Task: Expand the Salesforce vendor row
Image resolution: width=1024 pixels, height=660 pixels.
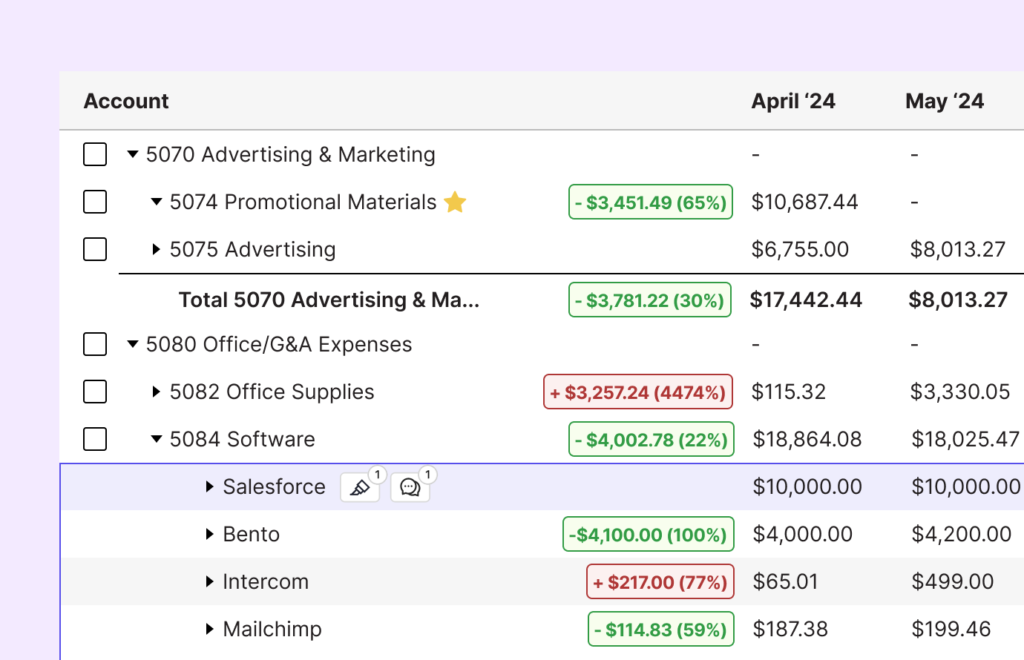Action: [x=209, y=487]
